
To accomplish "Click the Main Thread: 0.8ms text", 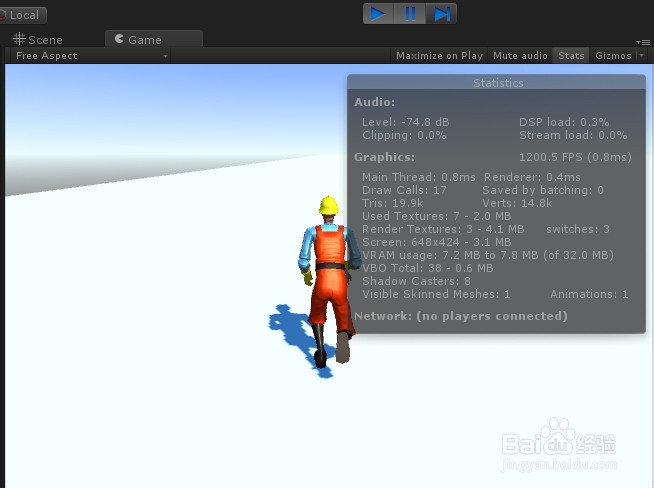I will pos(418,177).
